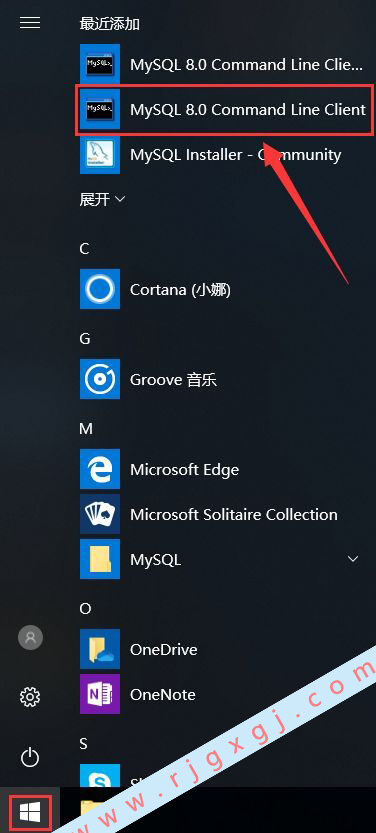This screenshot has width=376, height=833.
Task: Launch the OneNote app icon
Action: (100, 694)
